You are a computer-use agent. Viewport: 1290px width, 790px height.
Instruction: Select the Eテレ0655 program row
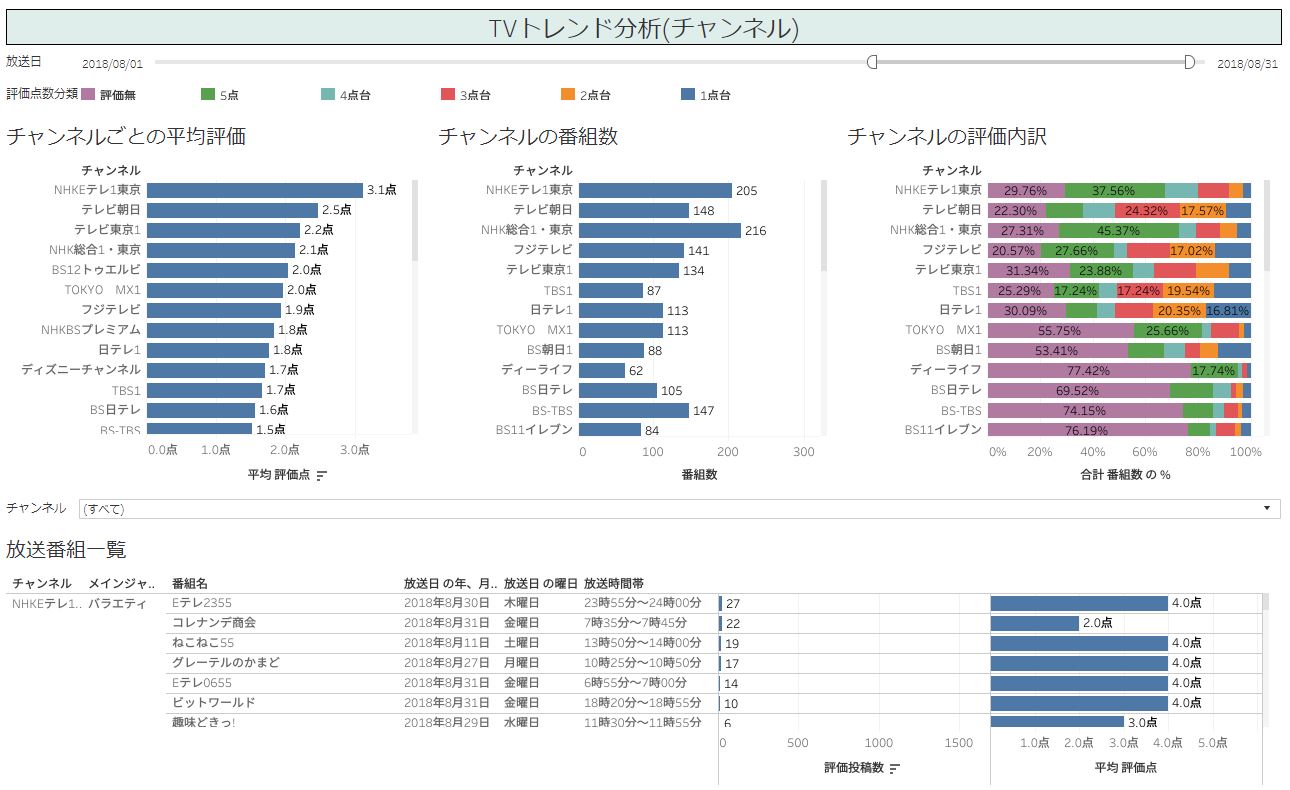click(202, 682)
